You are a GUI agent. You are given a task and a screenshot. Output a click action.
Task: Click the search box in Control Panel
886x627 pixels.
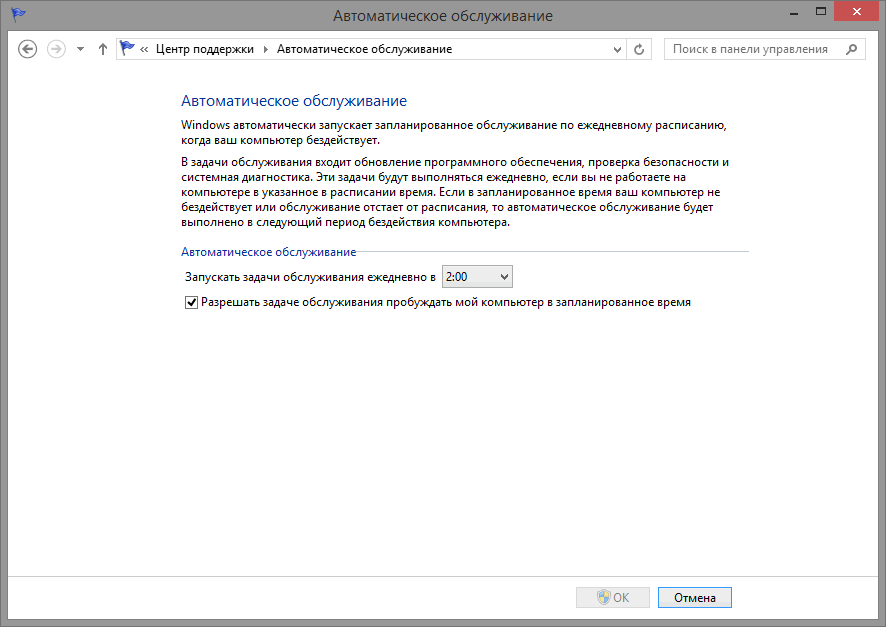point(750,49)
